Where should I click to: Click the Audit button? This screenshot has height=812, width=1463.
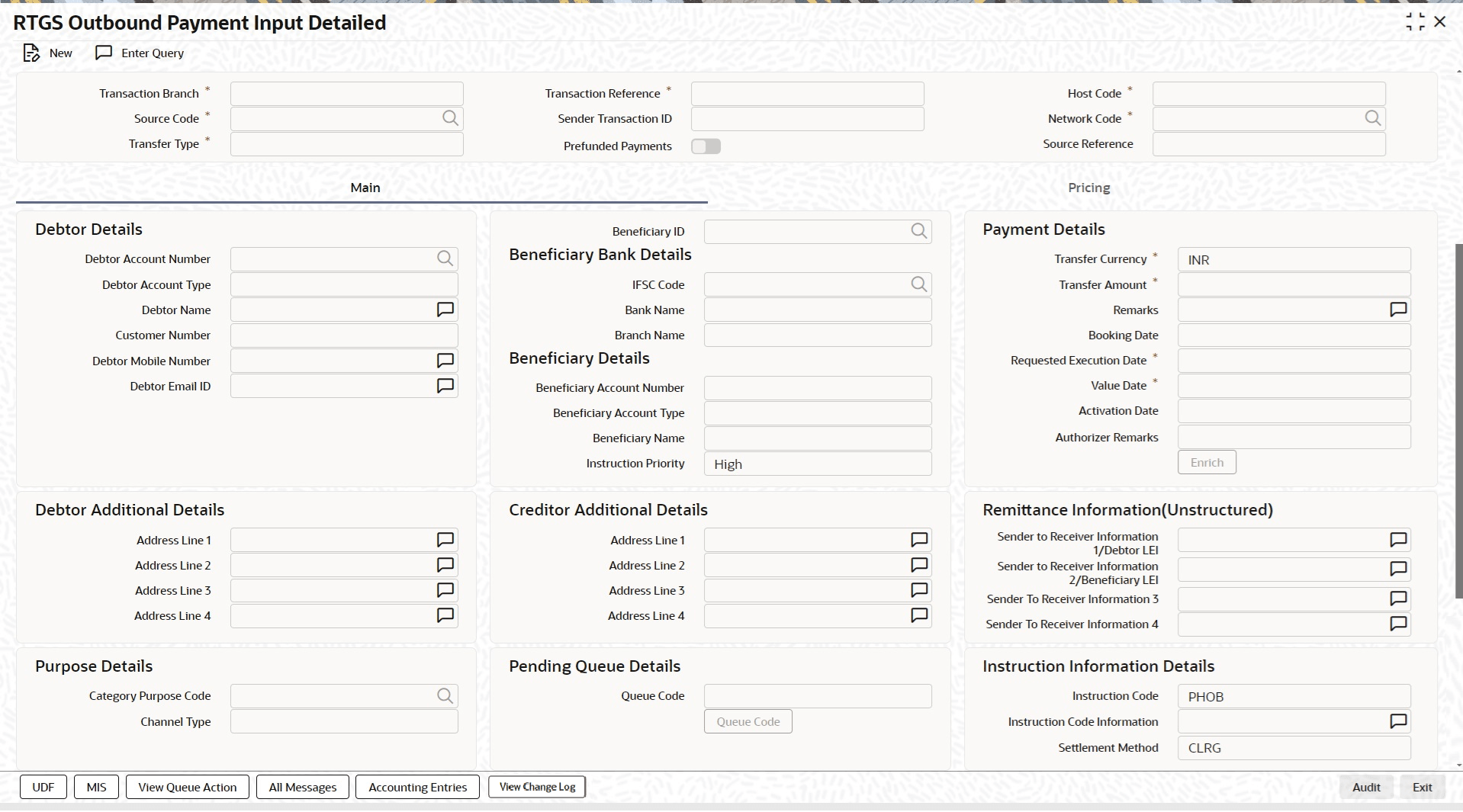pyautogui.click(x=1366, y=787)
